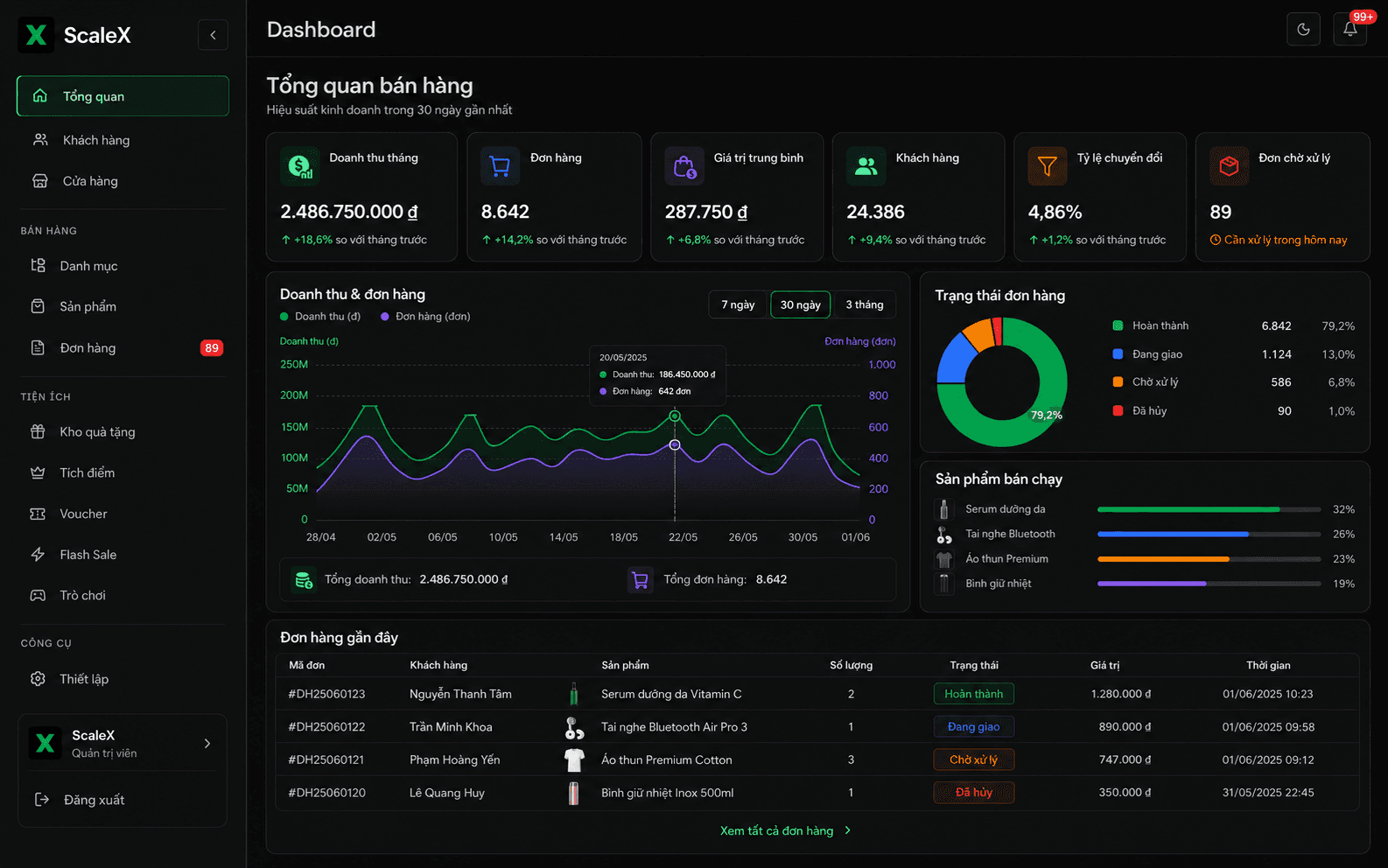Open order #DH25060120
The image size is (1388, 868).
pos(326,793)
